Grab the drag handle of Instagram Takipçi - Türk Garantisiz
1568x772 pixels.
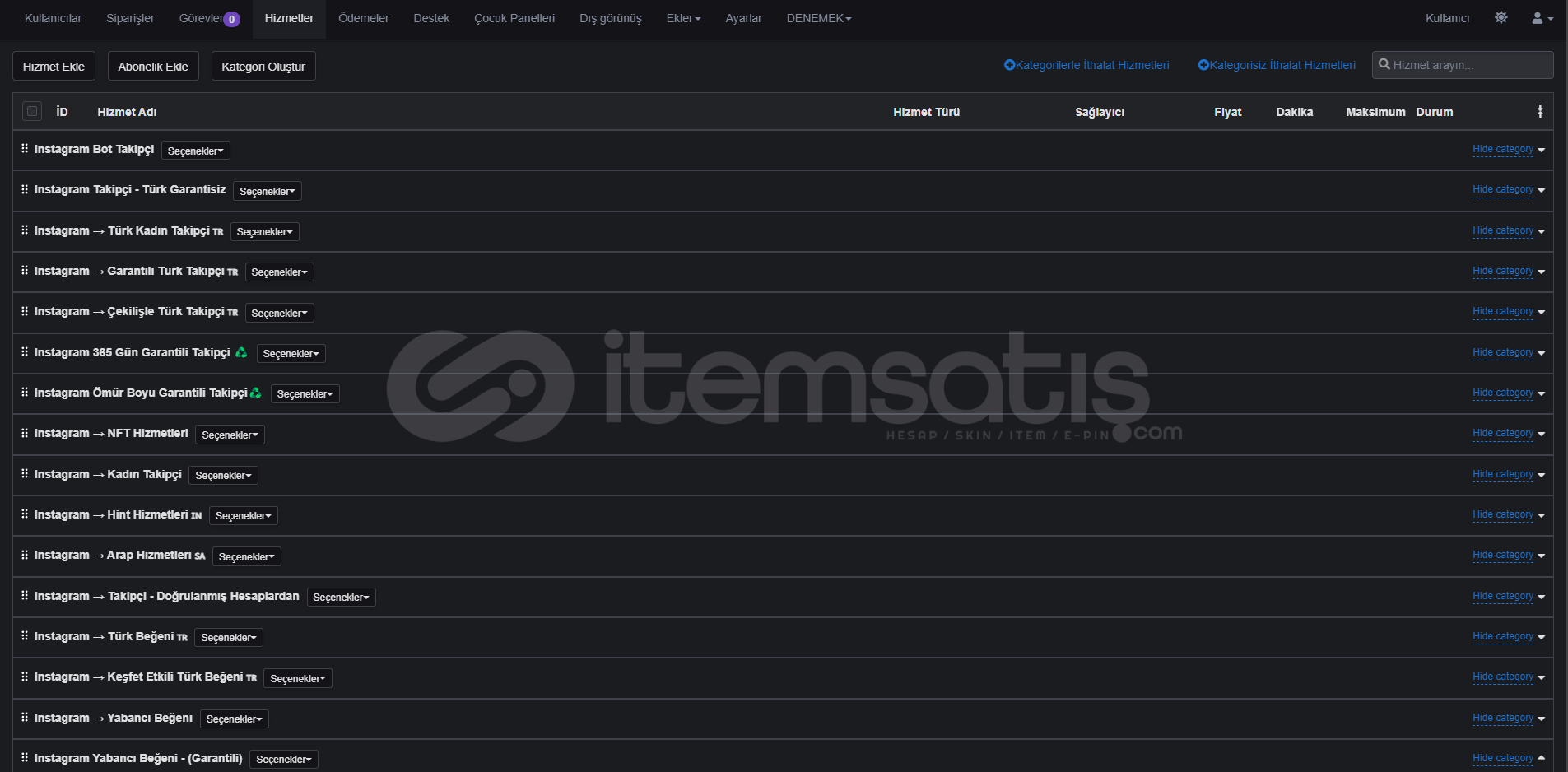25,189
